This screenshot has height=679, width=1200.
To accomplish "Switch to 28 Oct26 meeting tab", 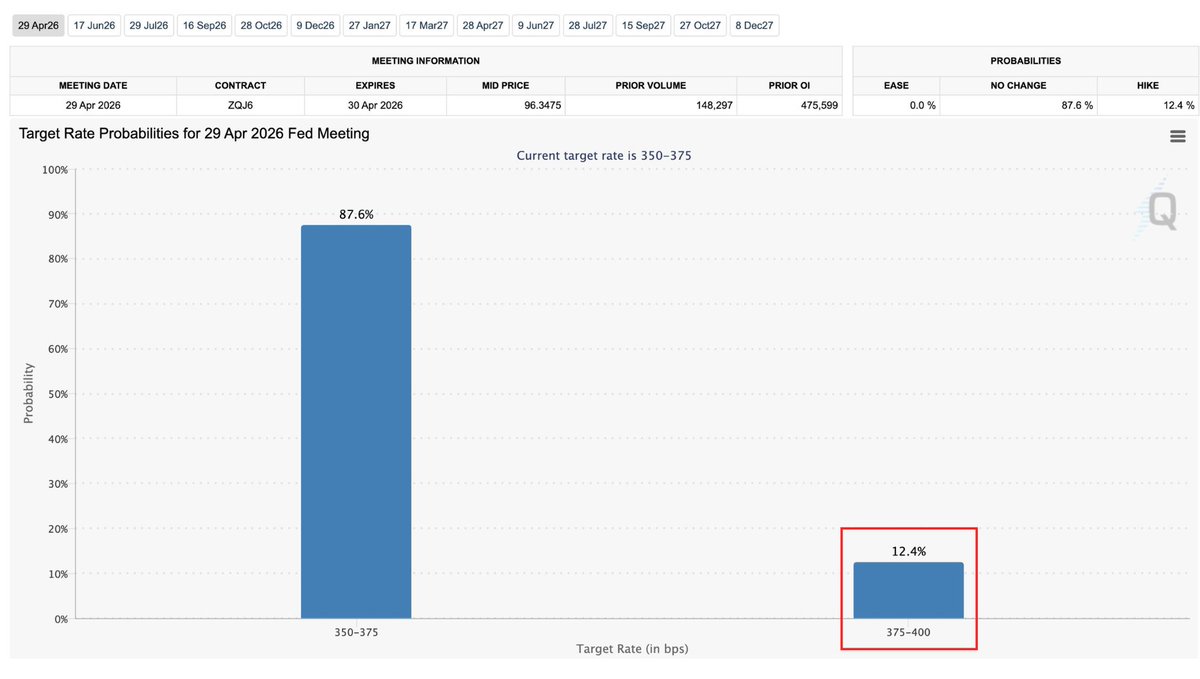I will click(x=260, y=26).
